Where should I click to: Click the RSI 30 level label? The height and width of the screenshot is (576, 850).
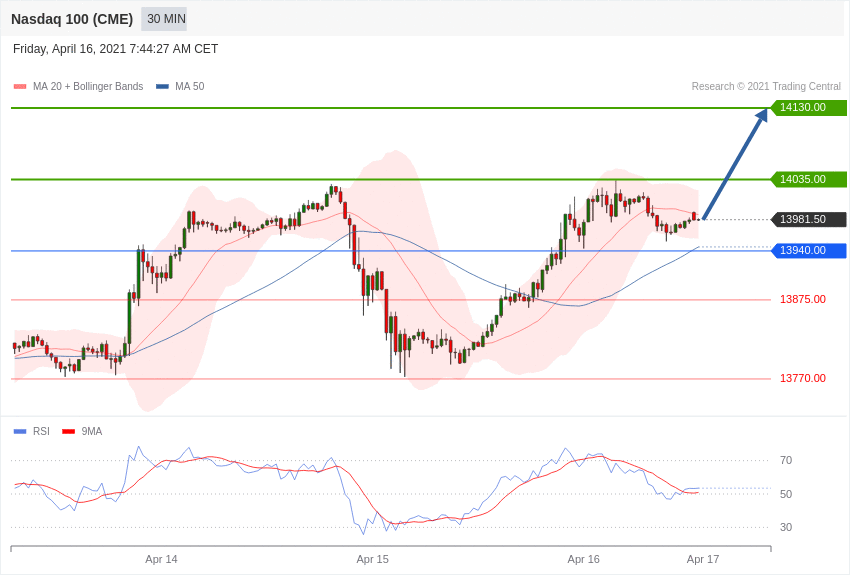786,528
